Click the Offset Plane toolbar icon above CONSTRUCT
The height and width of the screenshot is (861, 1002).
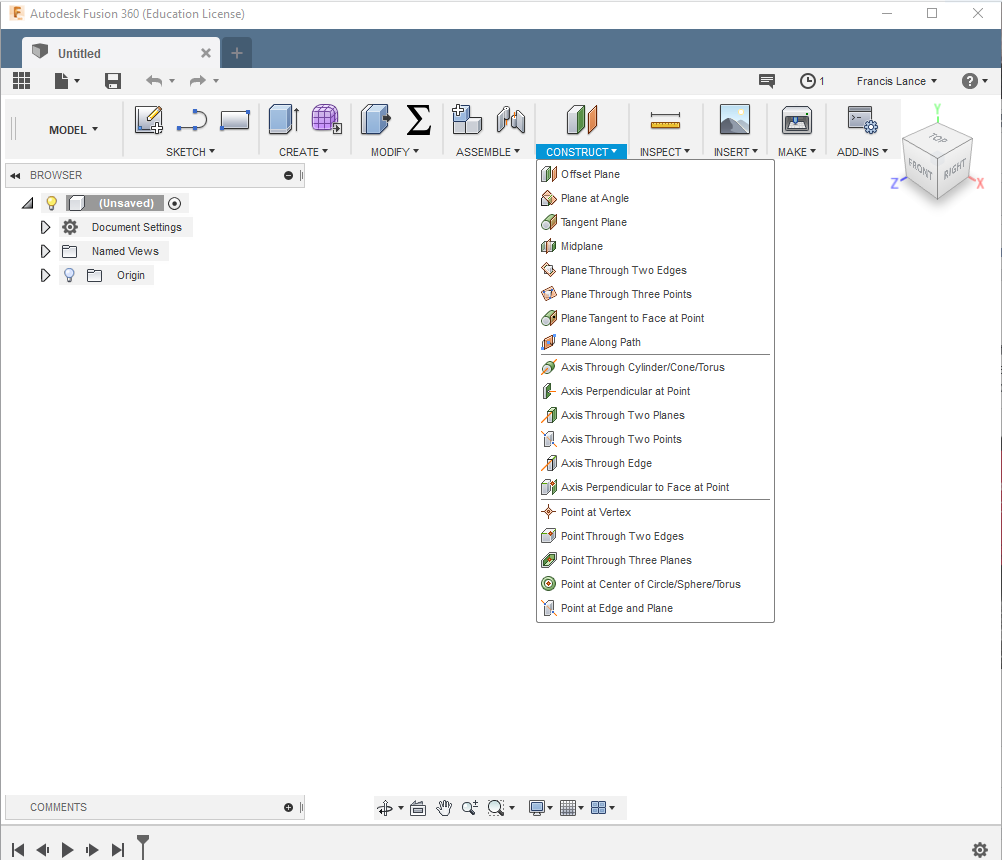(582, 120)
